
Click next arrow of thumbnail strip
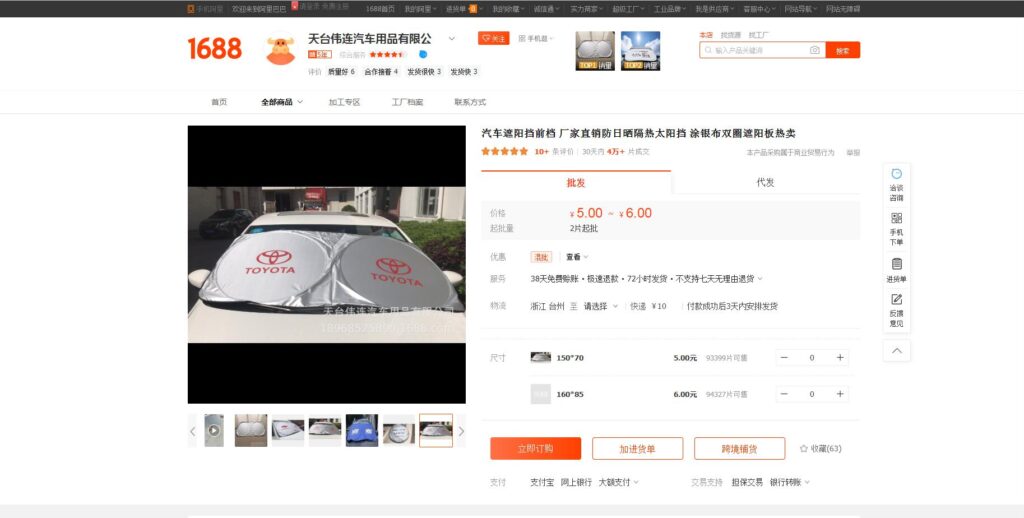click(x=461, y=431)
